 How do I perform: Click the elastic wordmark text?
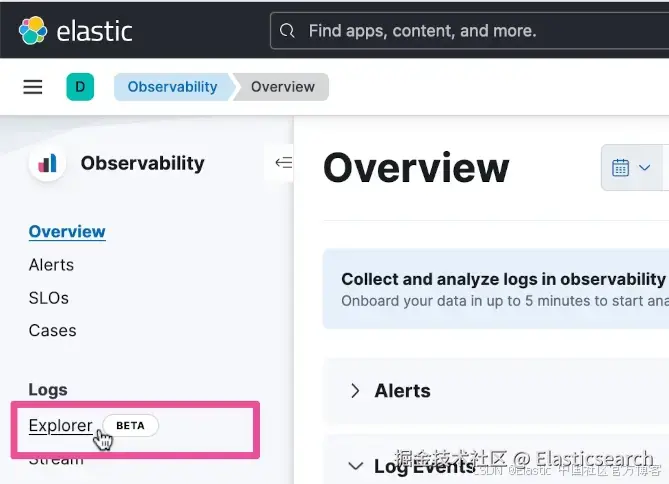(94, 32)
